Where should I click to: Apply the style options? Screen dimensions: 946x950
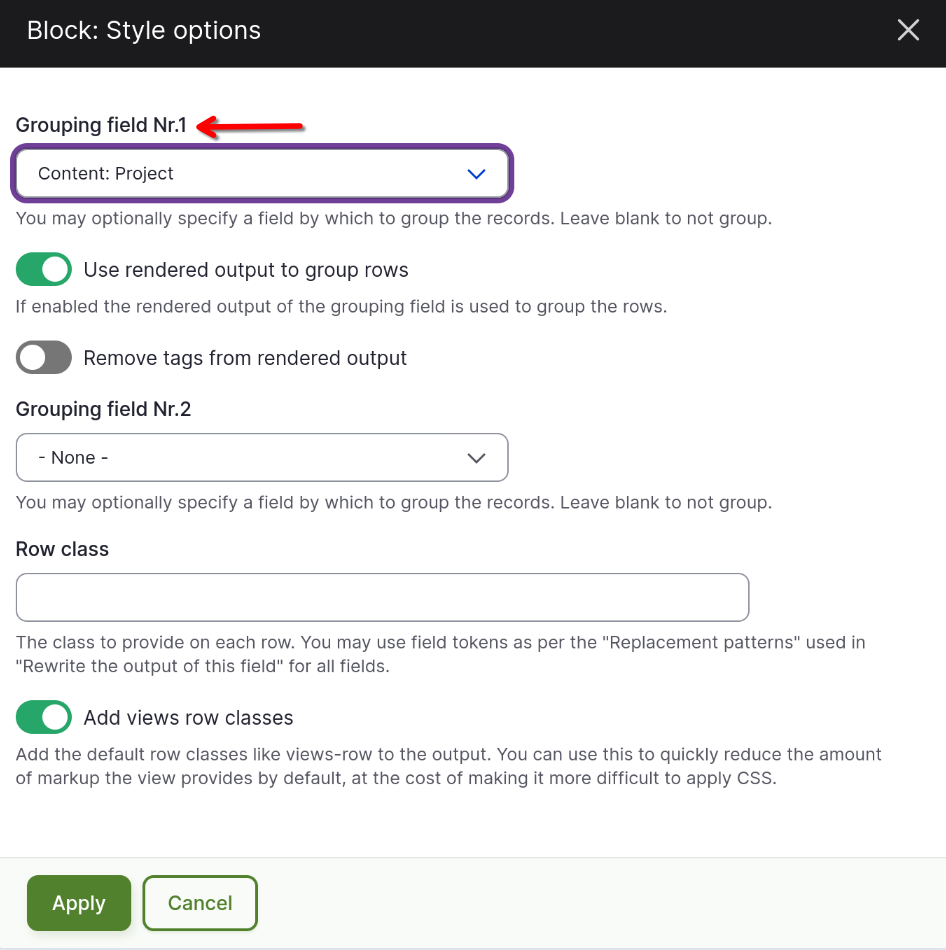click(79, 903)
